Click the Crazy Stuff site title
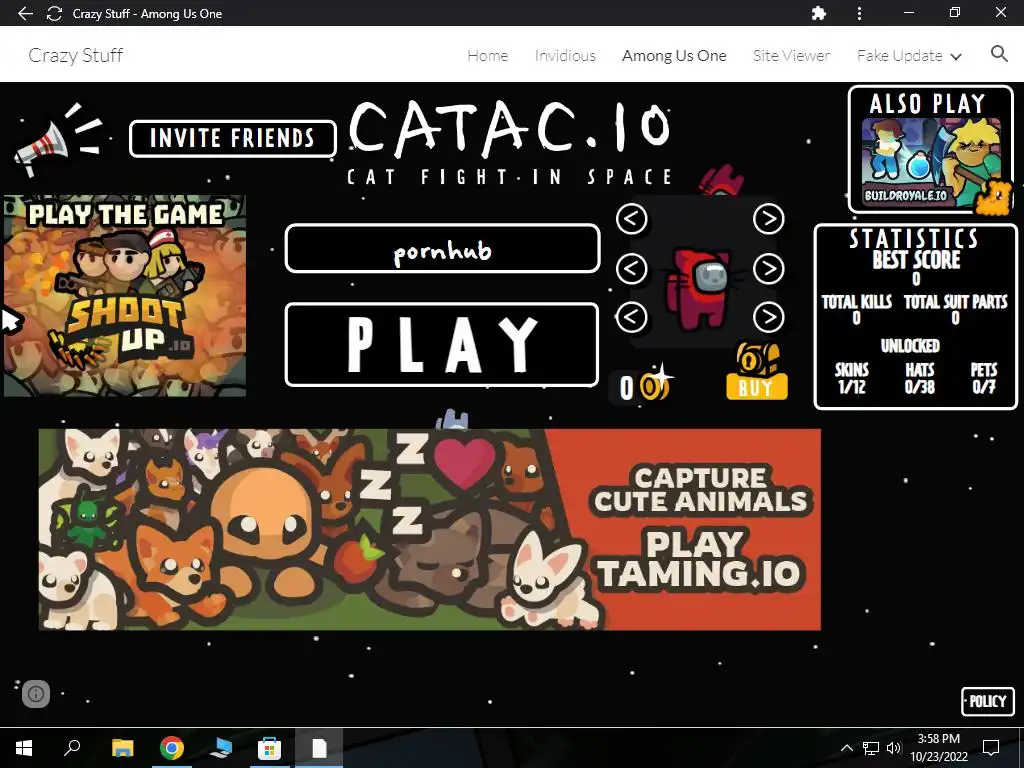Screen dimensions: 1024x768 [76, 56]
